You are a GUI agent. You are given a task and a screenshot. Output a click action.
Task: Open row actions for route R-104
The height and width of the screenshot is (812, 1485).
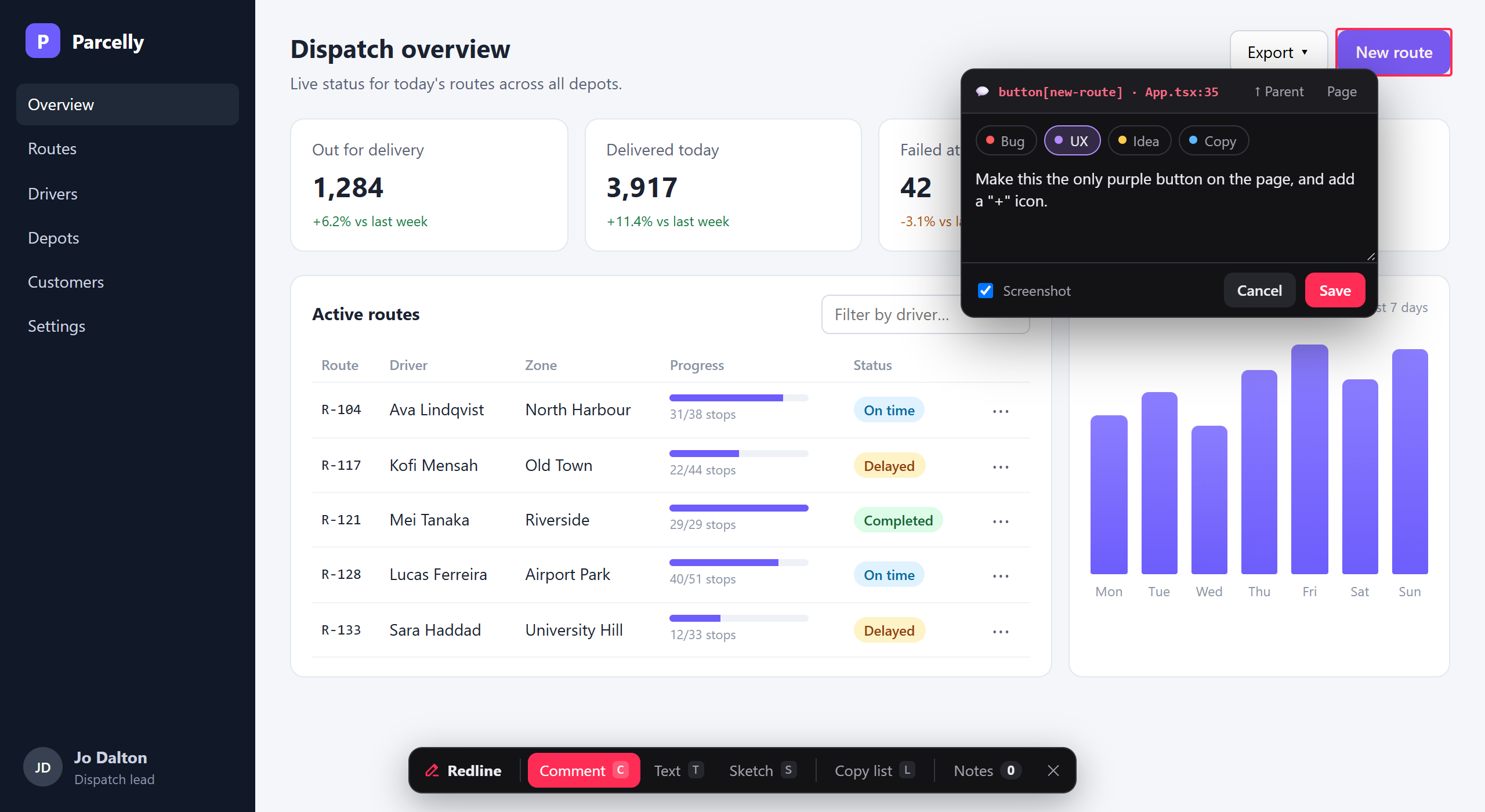[x=1001, y=411]
